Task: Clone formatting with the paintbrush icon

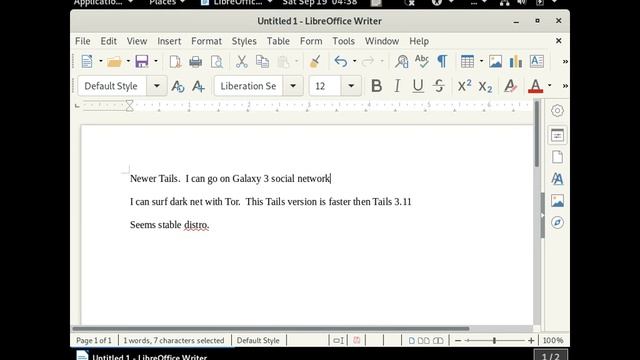Action: [x=315, y=62]
